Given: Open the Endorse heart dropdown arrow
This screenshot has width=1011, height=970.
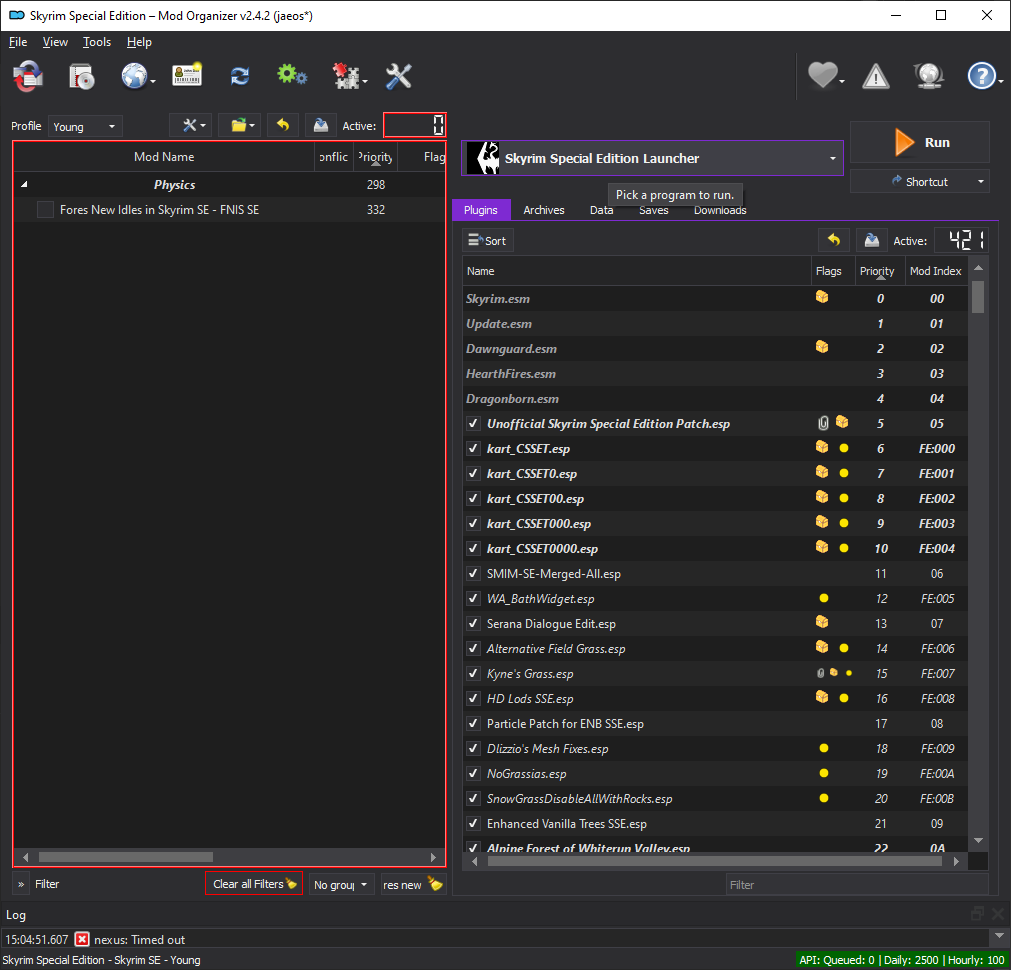Looking at the screenshot, I should pos(843,82).
